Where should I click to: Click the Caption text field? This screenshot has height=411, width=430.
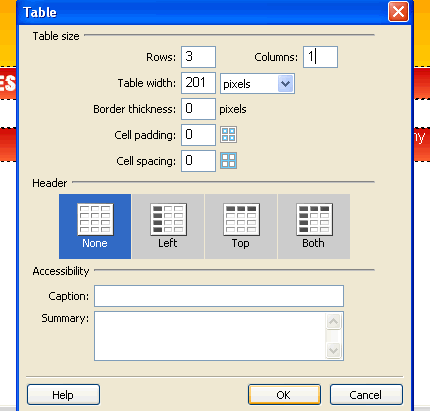click(219, 296)
